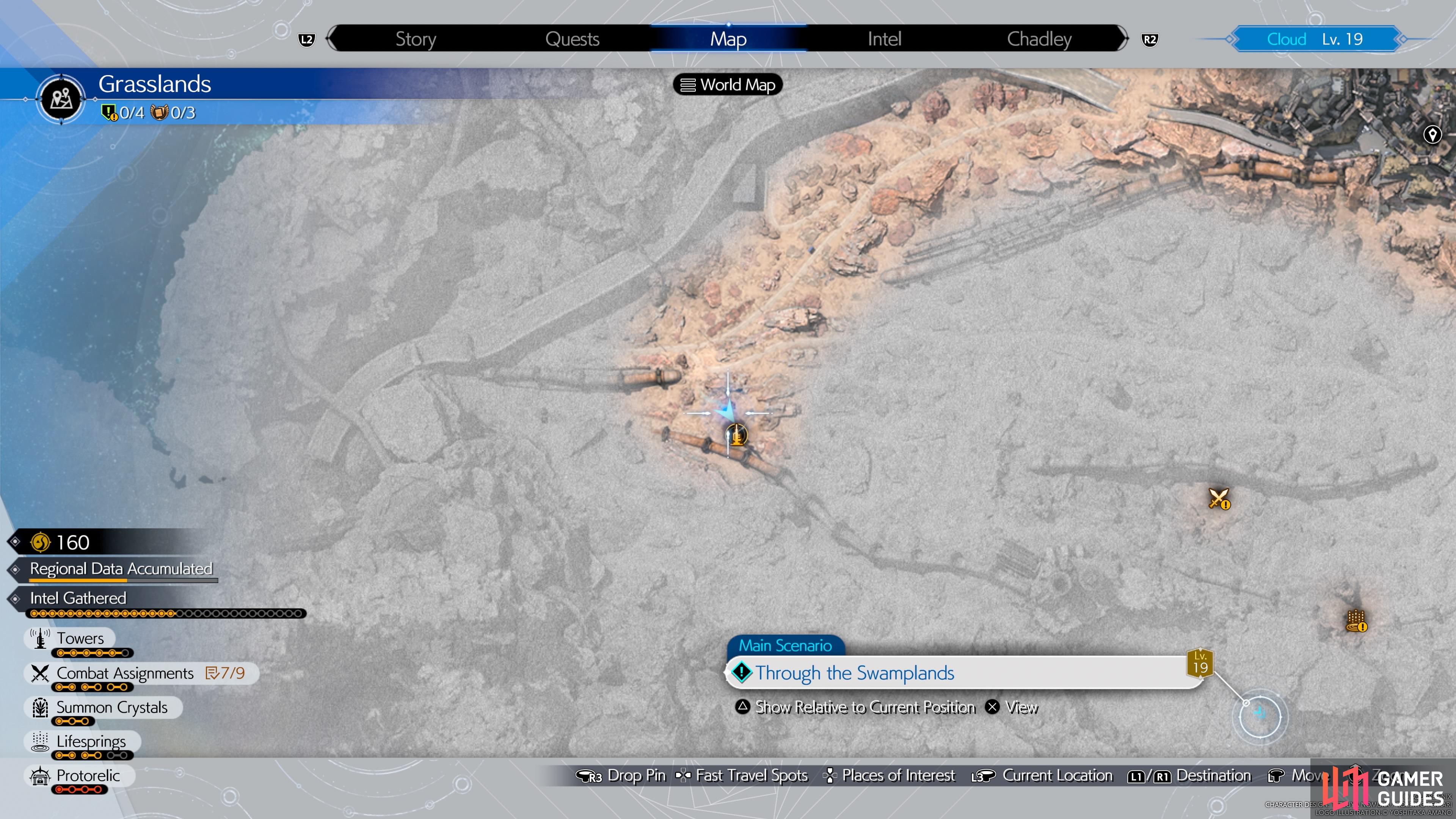Screen dimensions: 1456x819
Task: Select the Protorelic category
Action: 79,775
